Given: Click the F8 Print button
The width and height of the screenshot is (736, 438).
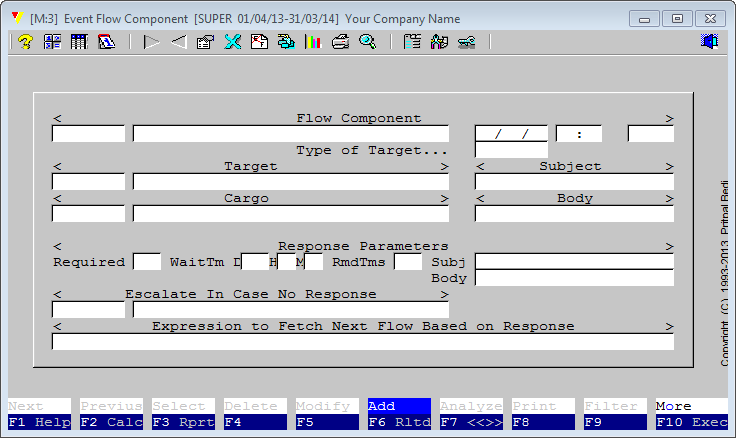Looking at the screenshot, I should [x=543, y=414].
